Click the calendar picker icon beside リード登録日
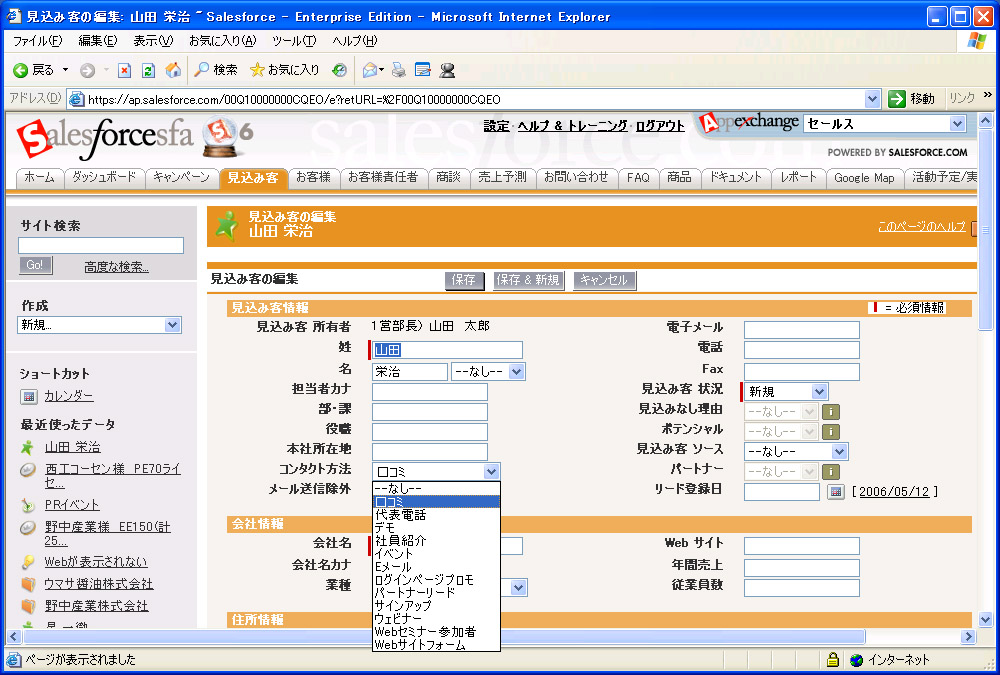 [x=835, y=492]
